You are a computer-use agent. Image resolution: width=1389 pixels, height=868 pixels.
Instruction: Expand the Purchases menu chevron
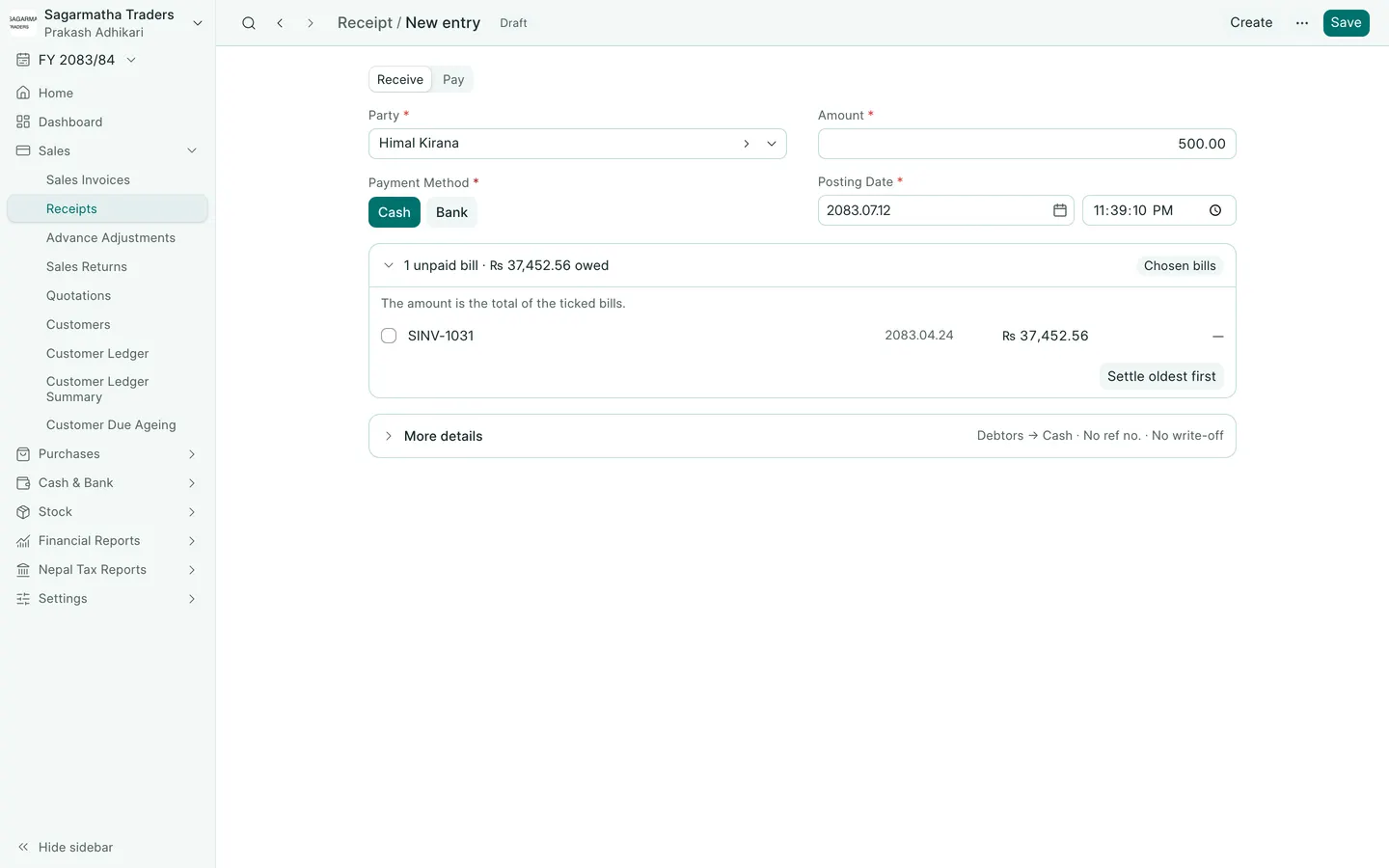coord(192,454)
